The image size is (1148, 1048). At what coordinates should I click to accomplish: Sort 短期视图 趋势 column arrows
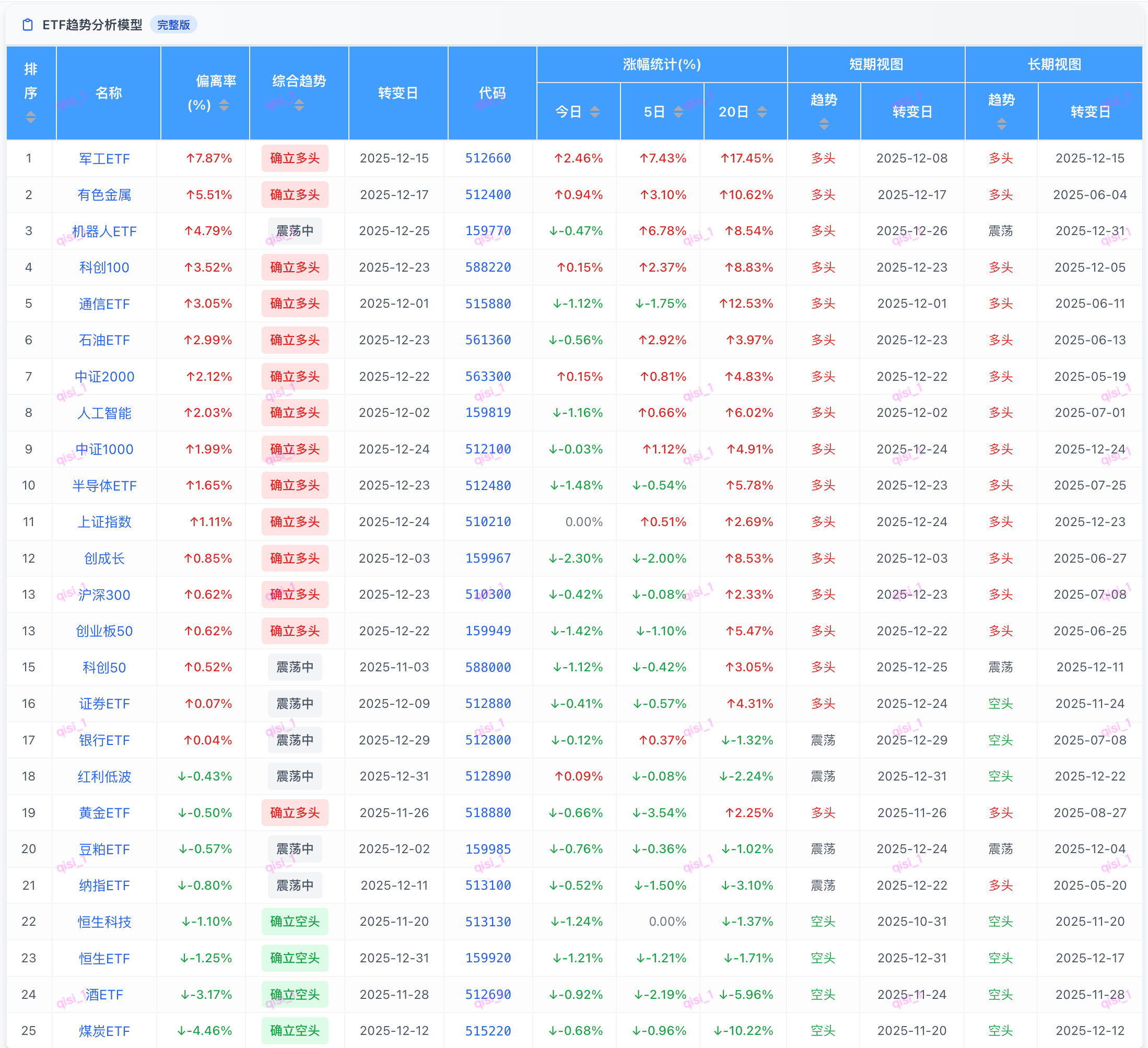click(x=824, y=124)
